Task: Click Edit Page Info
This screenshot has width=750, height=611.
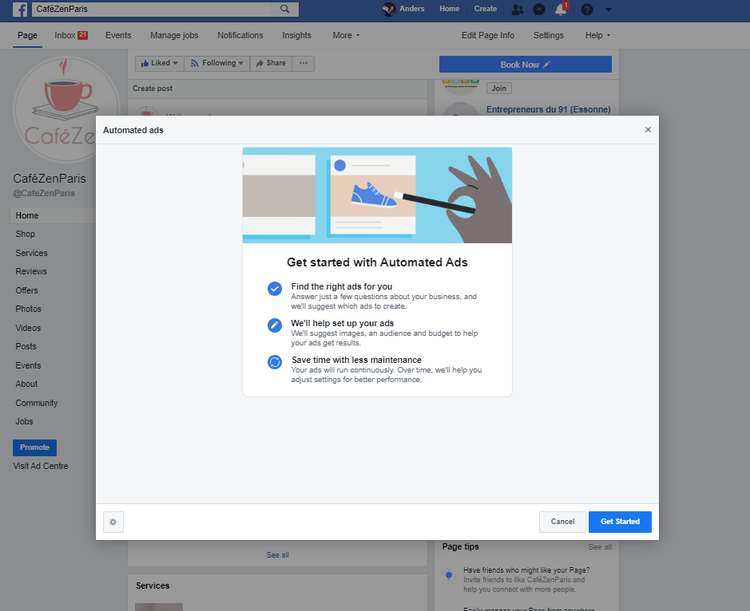Action: pos(488,35)
